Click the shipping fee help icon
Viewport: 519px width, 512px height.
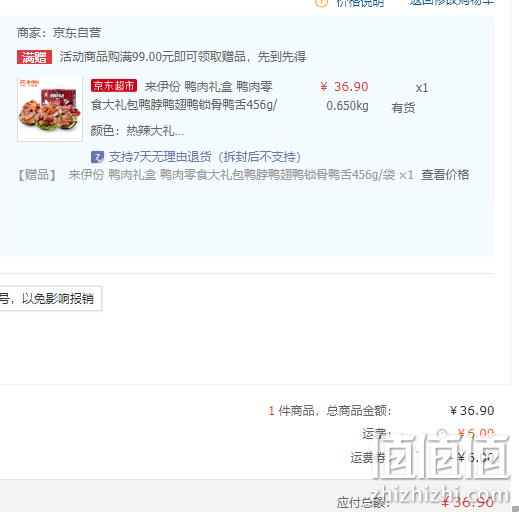click(442, 434)
